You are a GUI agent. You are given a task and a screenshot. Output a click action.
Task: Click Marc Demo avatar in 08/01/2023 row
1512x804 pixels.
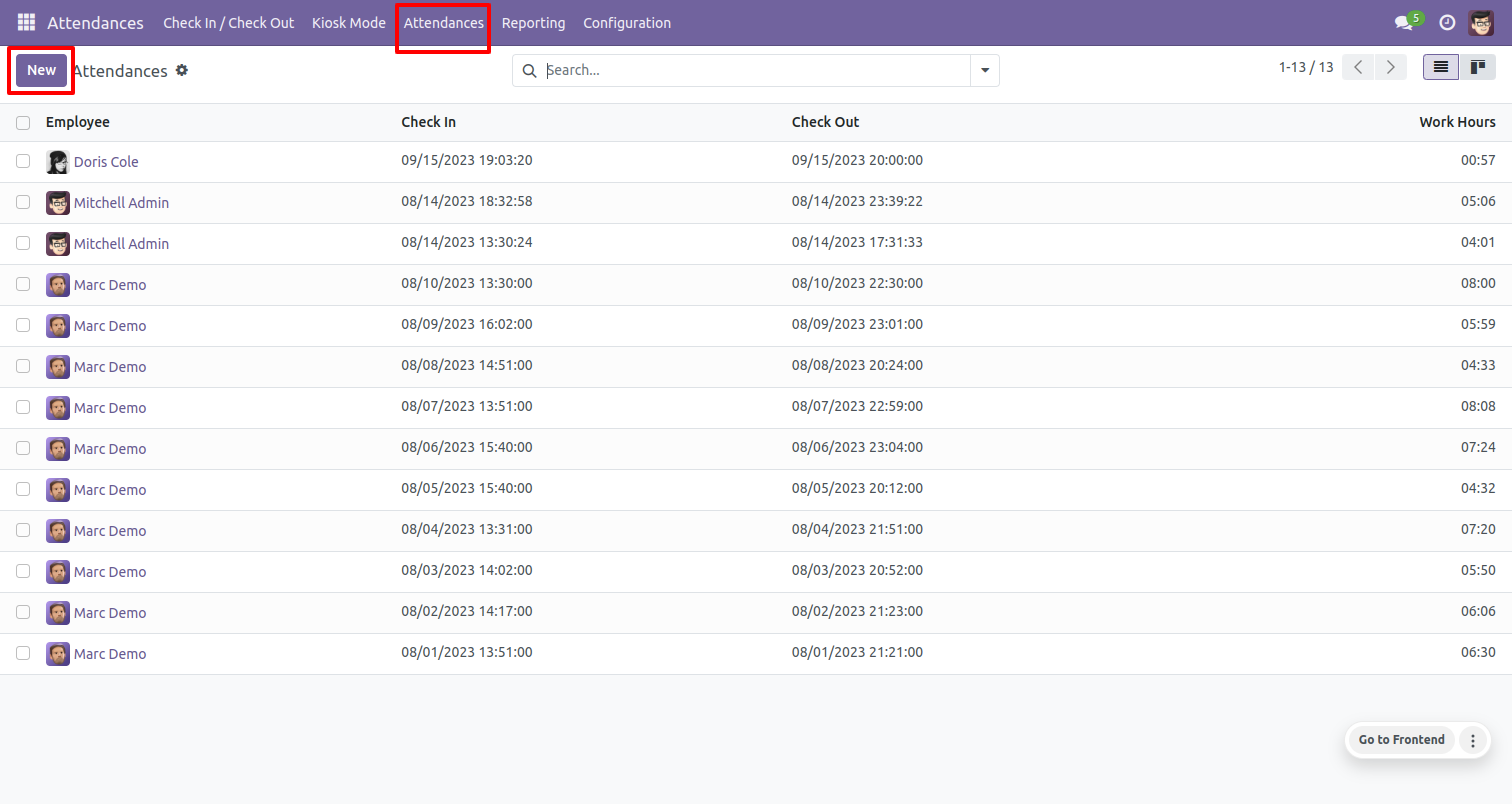click(x=58, y=654)
